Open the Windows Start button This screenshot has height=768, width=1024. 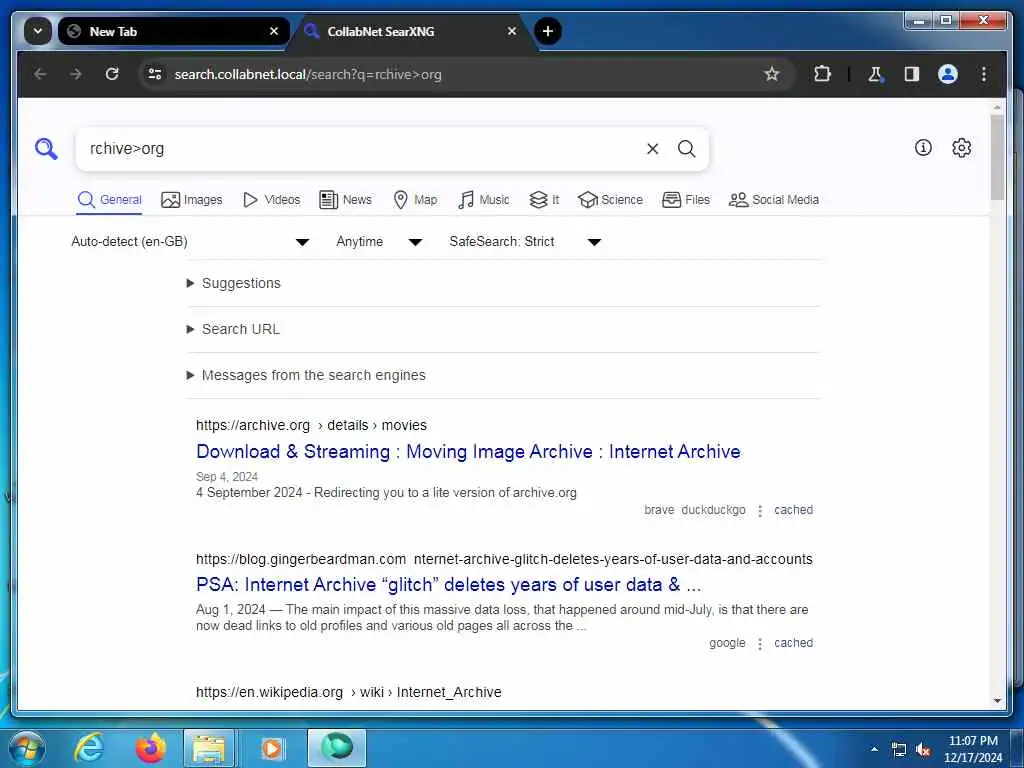[x=27, y=748]
